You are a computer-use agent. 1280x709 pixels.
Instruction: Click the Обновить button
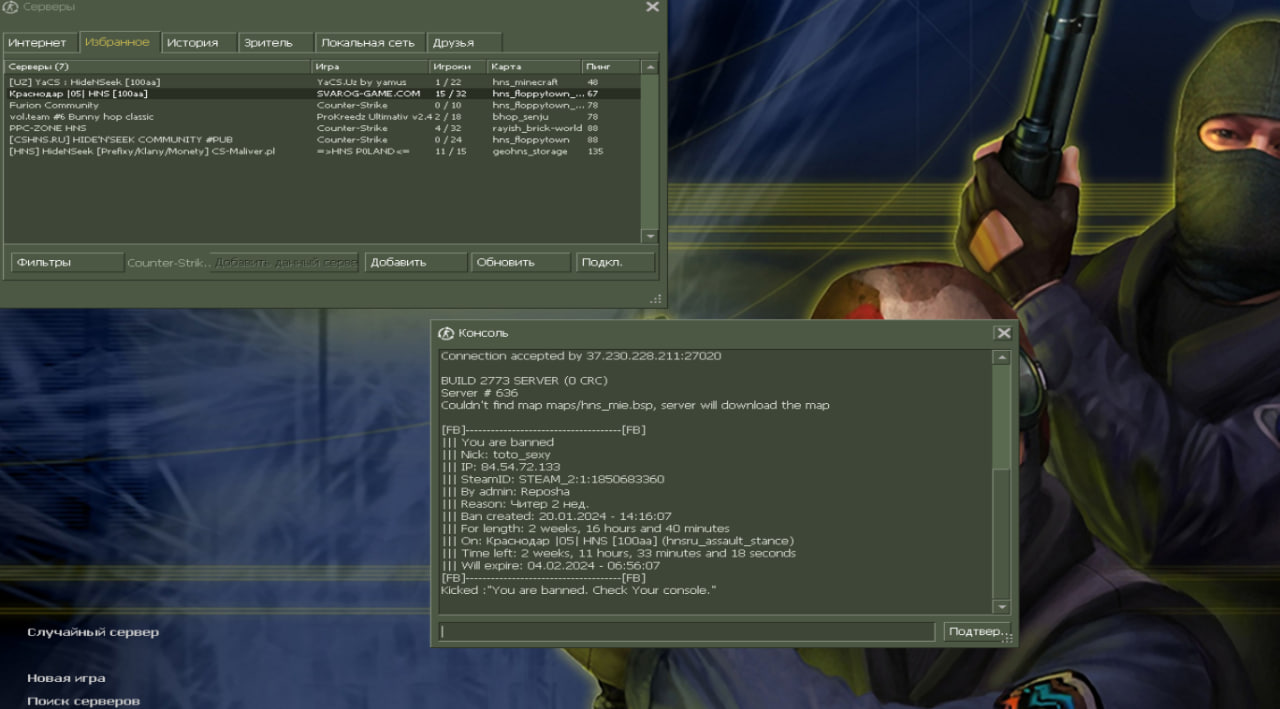[520, 262]
